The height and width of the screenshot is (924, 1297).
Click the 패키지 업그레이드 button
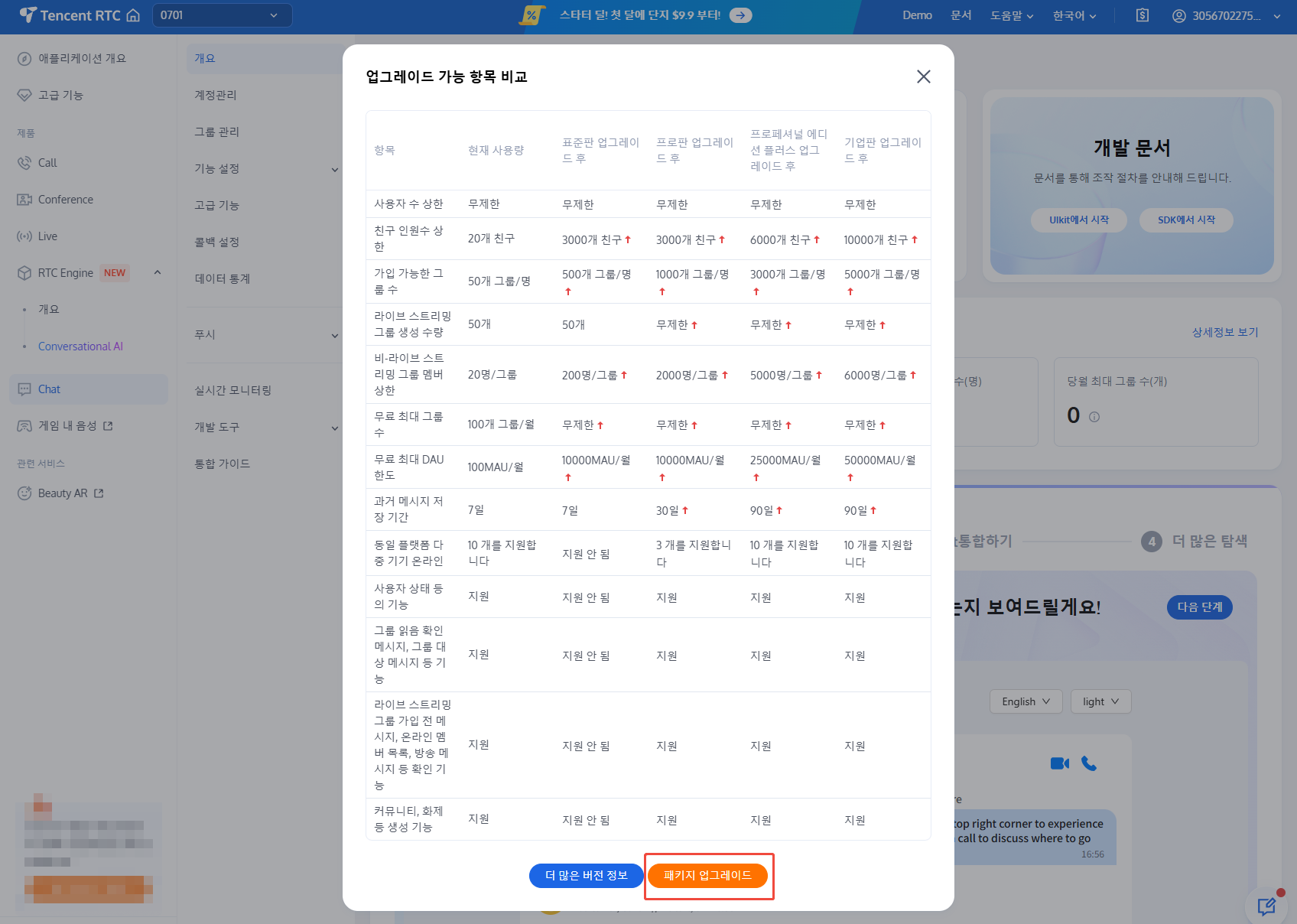pos(707,876)
